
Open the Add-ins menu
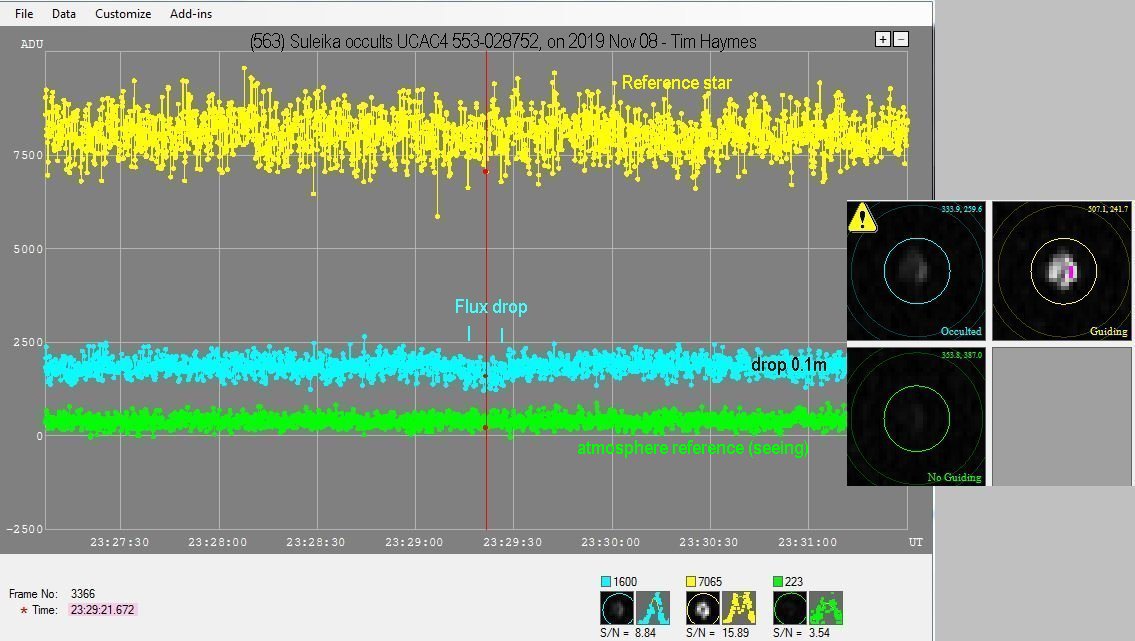[191, 14]
